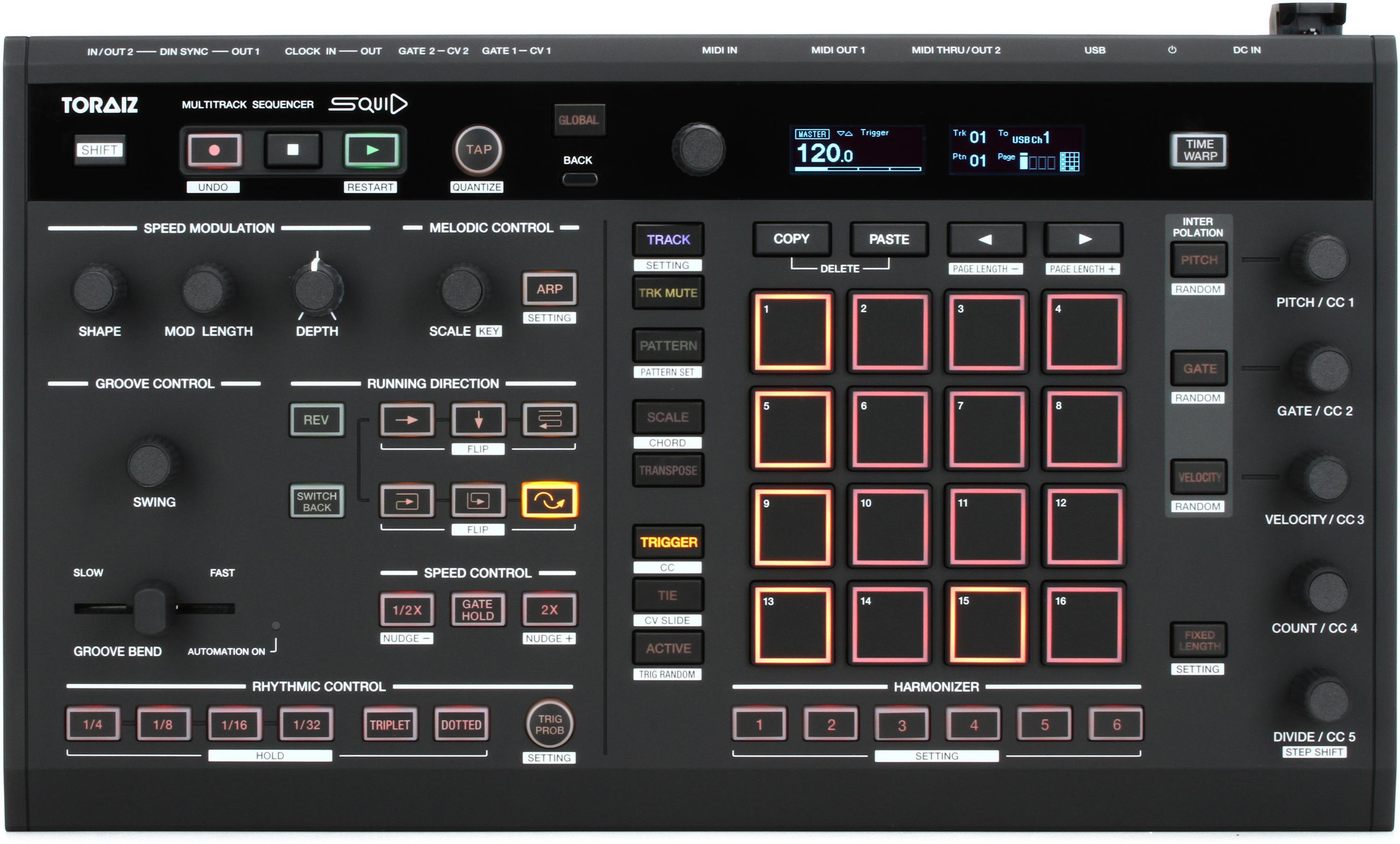The image size is (1400, 844).
Task: Expand the ARP setting panel
Action: (x=549, y=289)
